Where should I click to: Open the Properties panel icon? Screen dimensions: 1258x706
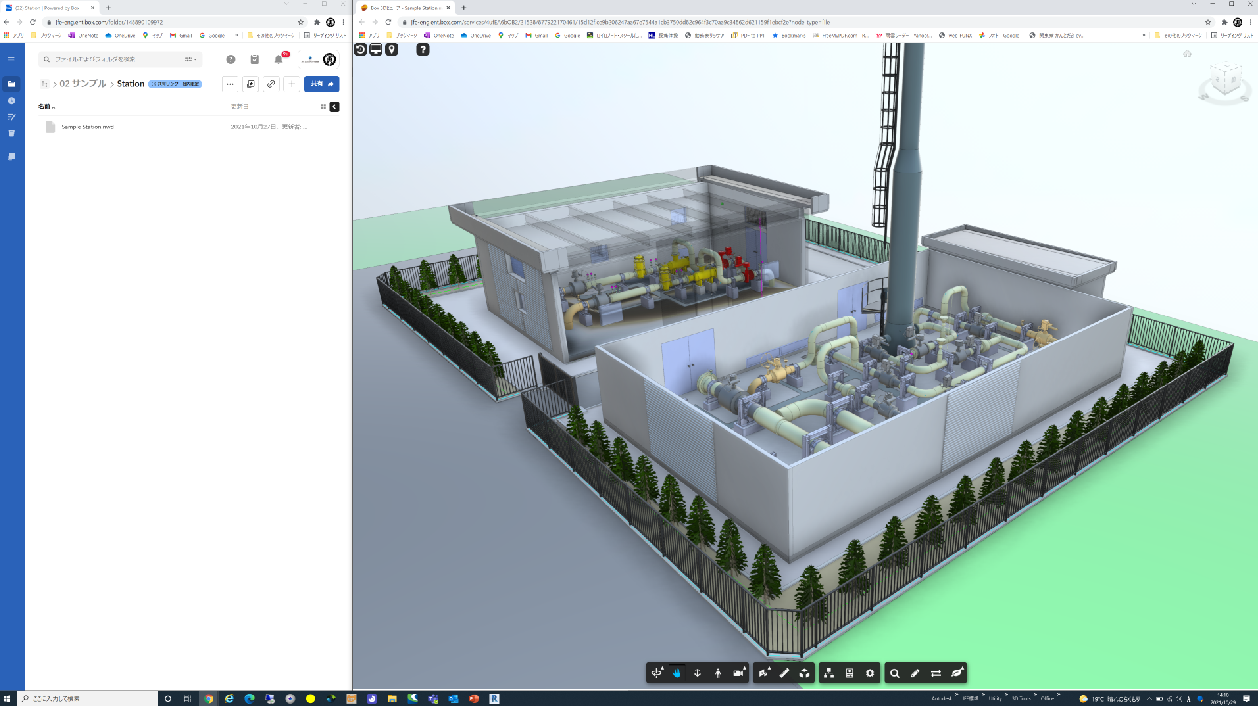[x=849, y=673]
